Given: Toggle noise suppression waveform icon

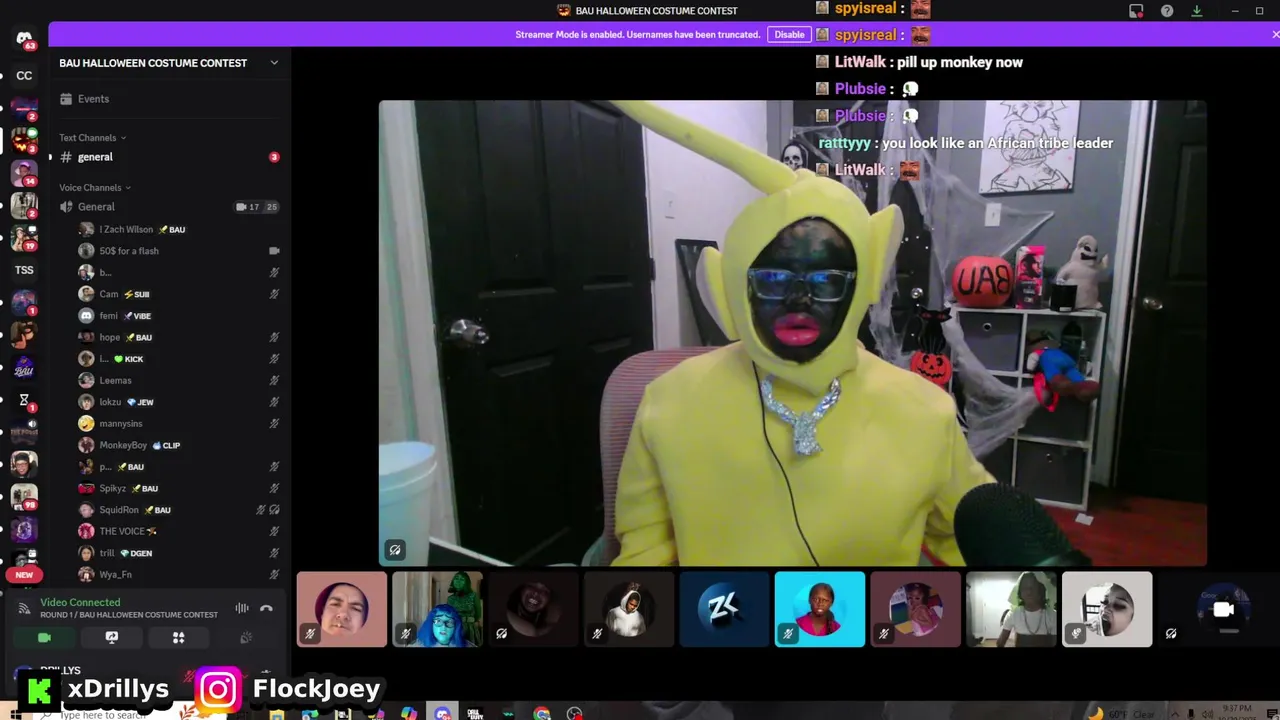Looking at the screenshot, I should click(242, 608).
